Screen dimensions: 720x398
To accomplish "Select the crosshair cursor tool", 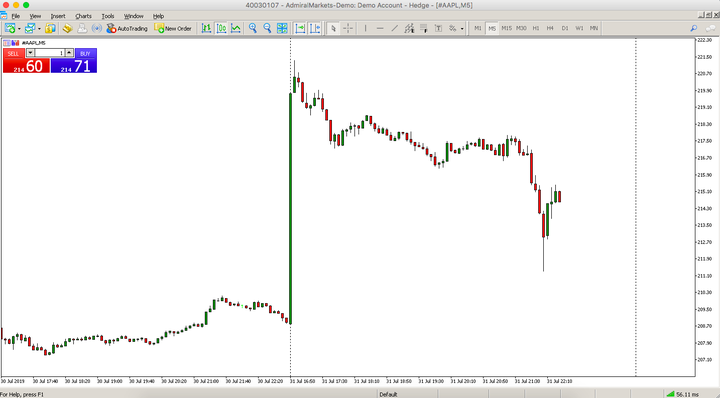I will click(348, 28).
